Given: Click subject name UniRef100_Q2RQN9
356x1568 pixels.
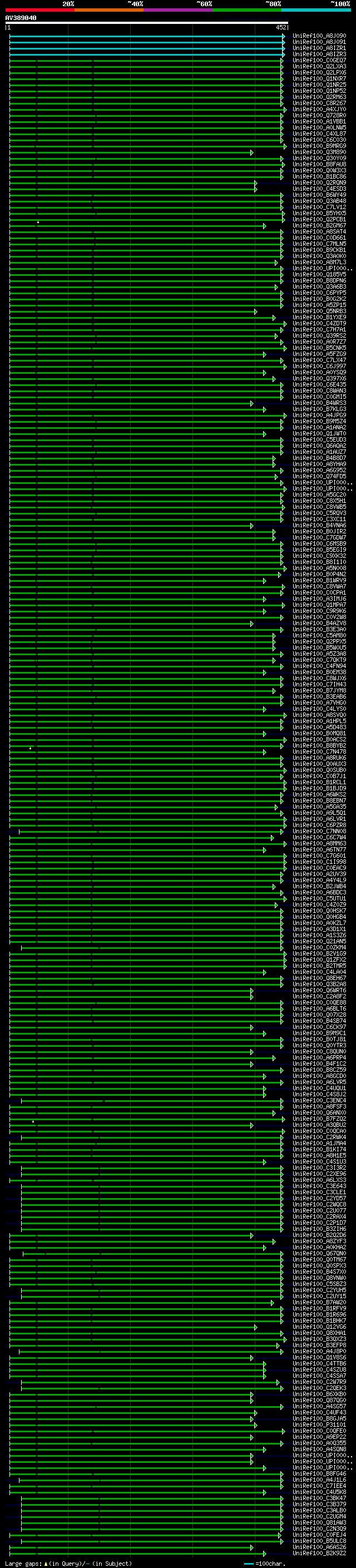Looking at the screenshot, I should 319,182.
